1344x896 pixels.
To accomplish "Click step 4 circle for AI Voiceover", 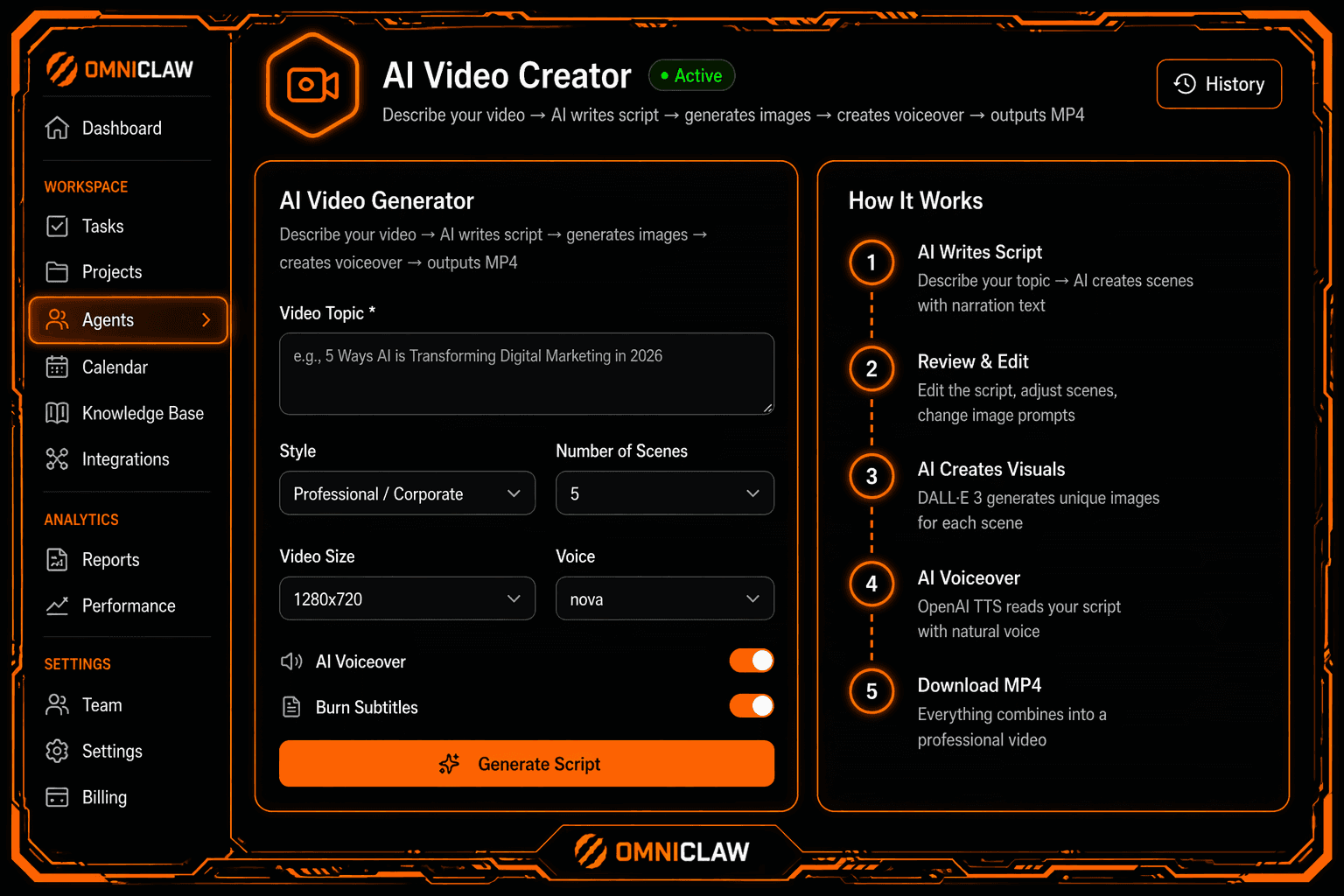I will (x=871, y=584).
